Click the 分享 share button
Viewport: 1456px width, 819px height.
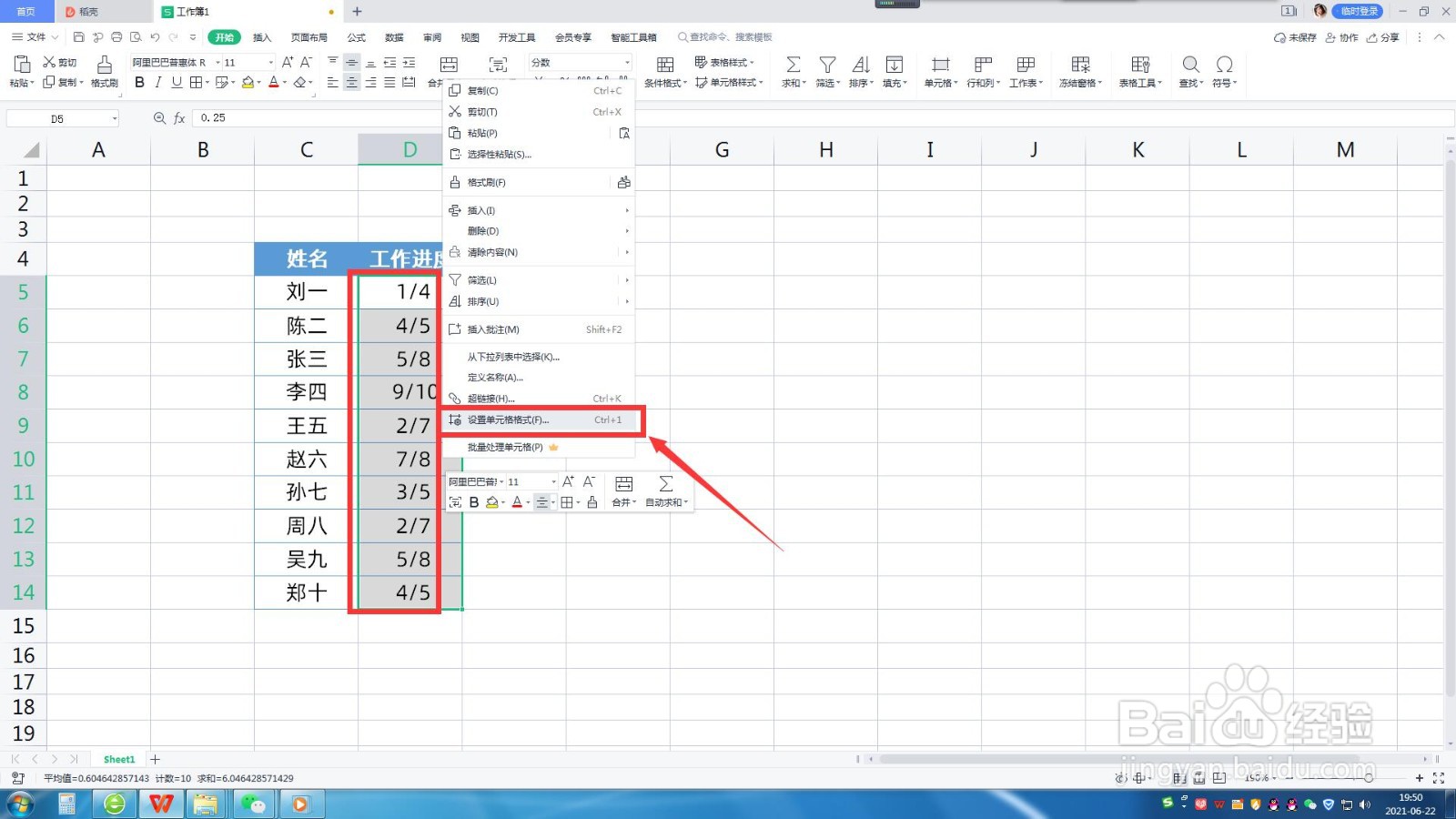[1383, 37]
